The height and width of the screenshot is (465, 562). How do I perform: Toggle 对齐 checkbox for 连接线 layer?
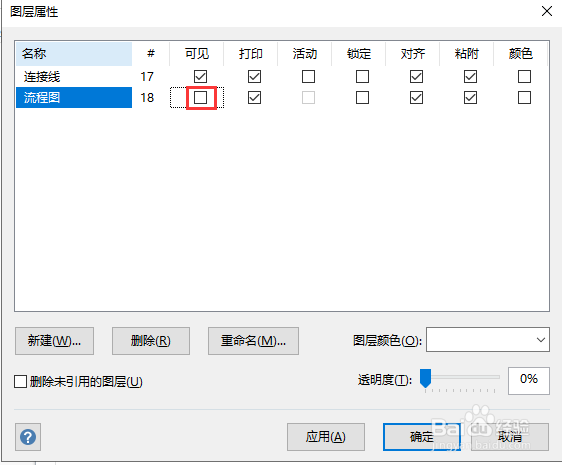(416, 76)
